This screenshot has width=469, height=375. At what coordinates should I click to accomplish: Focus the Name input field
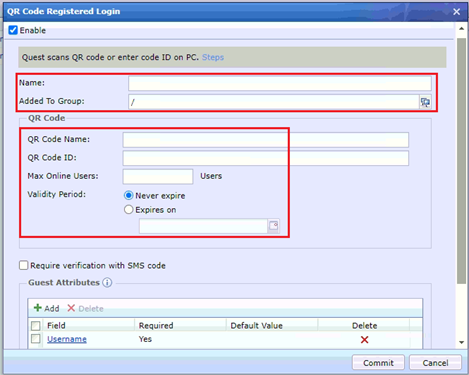(x=280, y=83)
